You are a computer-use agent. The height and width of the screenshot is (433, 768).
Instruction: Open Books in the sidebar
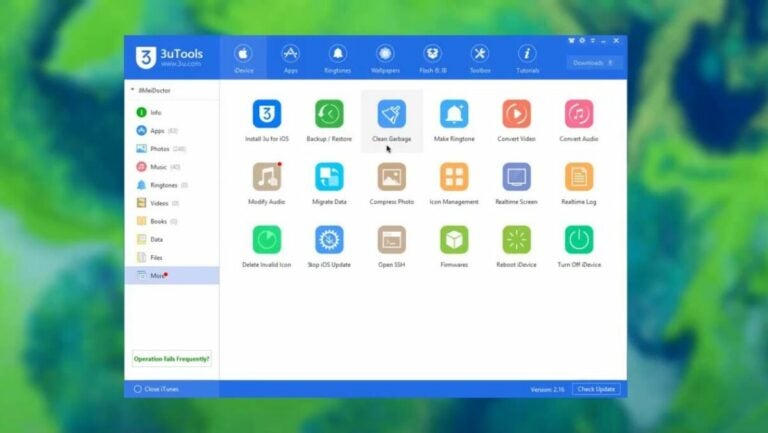tap(171, 221)
